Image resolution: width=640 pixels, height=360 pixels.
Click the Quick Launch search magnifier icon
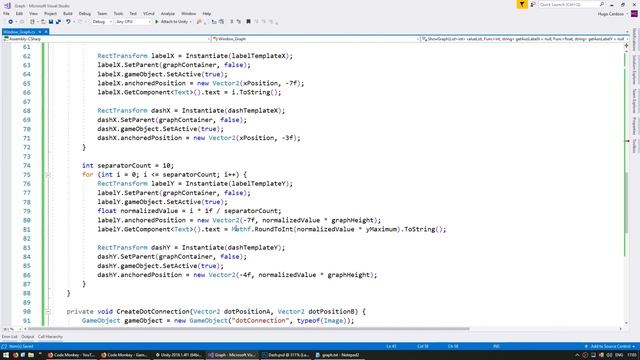(x=602, y=4)
